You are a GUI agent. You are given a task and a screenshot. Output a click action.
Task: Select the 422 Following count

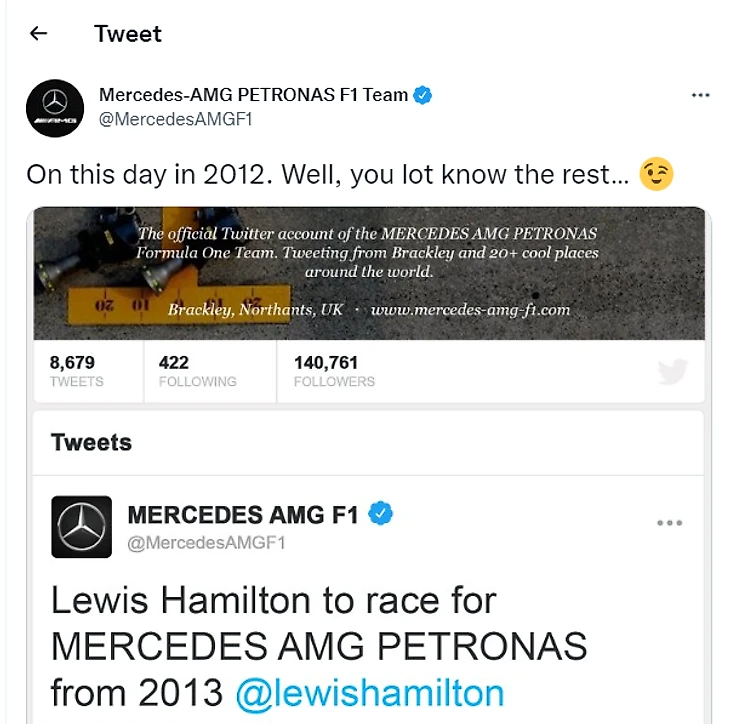click(x=197, y=371)
